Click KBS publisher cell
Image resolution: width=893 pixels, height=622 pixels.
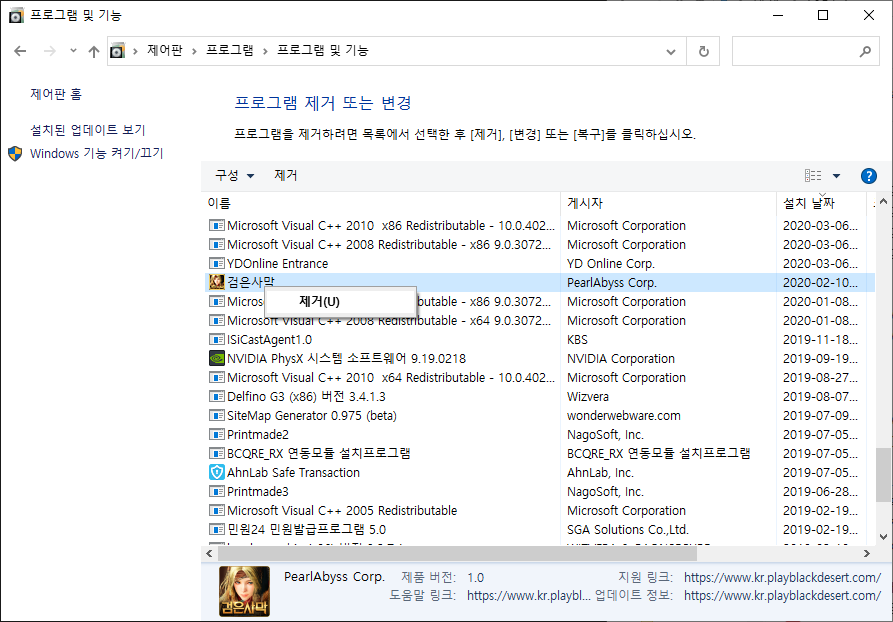pos(577,339)
